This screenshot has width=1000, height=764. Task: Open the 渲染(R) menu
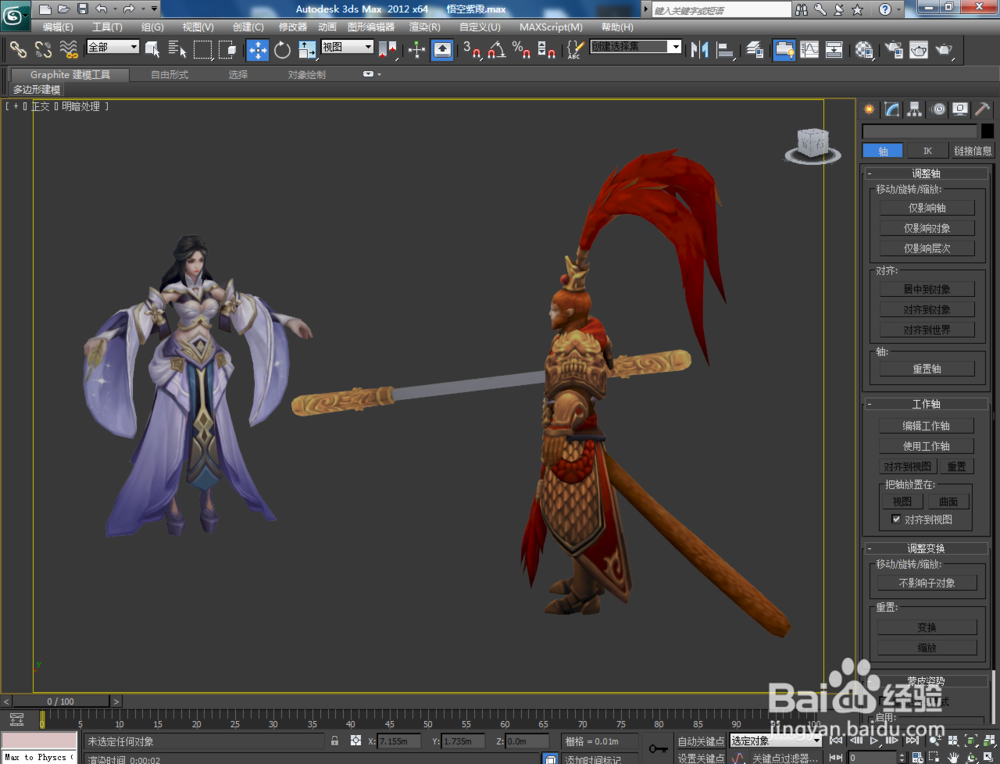424,27
